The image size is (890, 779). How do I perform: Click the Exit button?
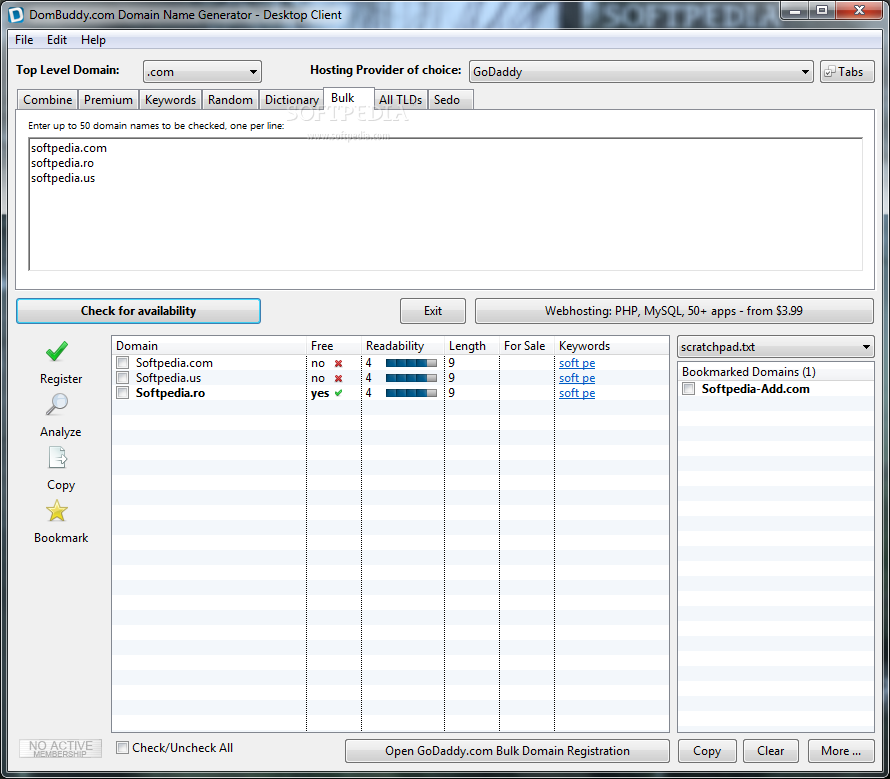coord(433,311)
